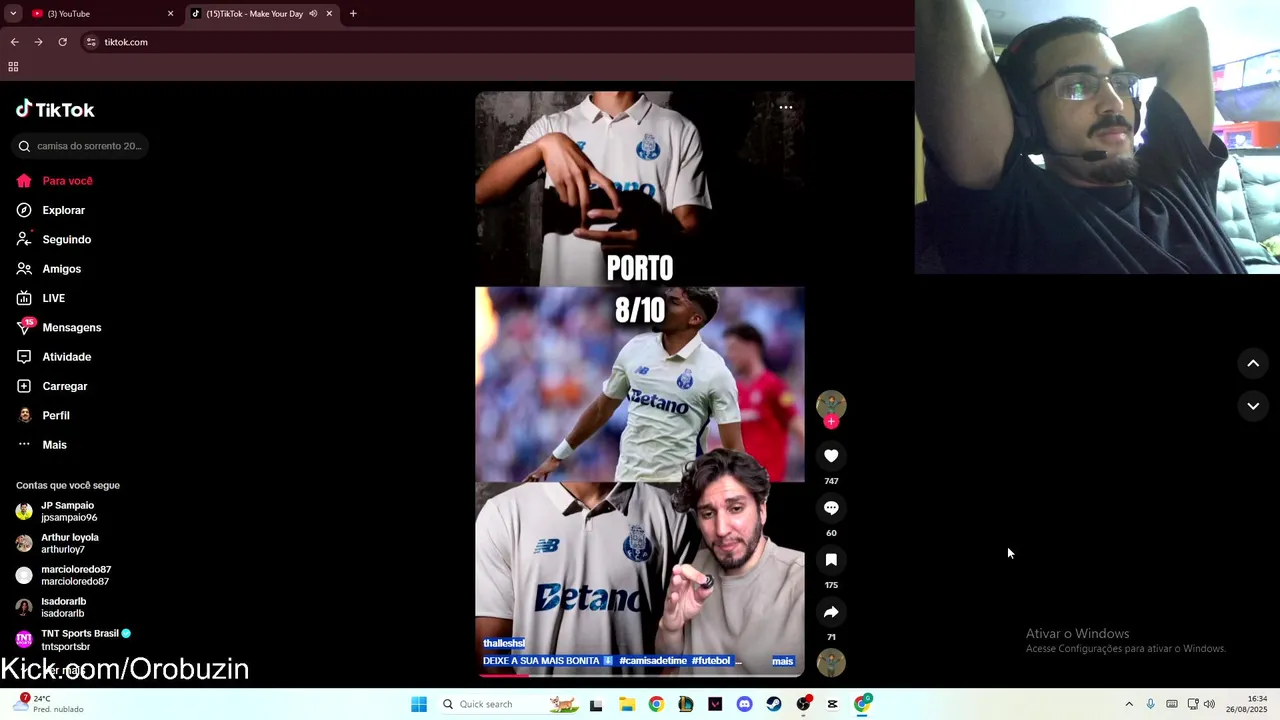The height and width of the screenshot is (720, 1280).
Task: Mute the TikTok tab audio icon
Action: 313,14
